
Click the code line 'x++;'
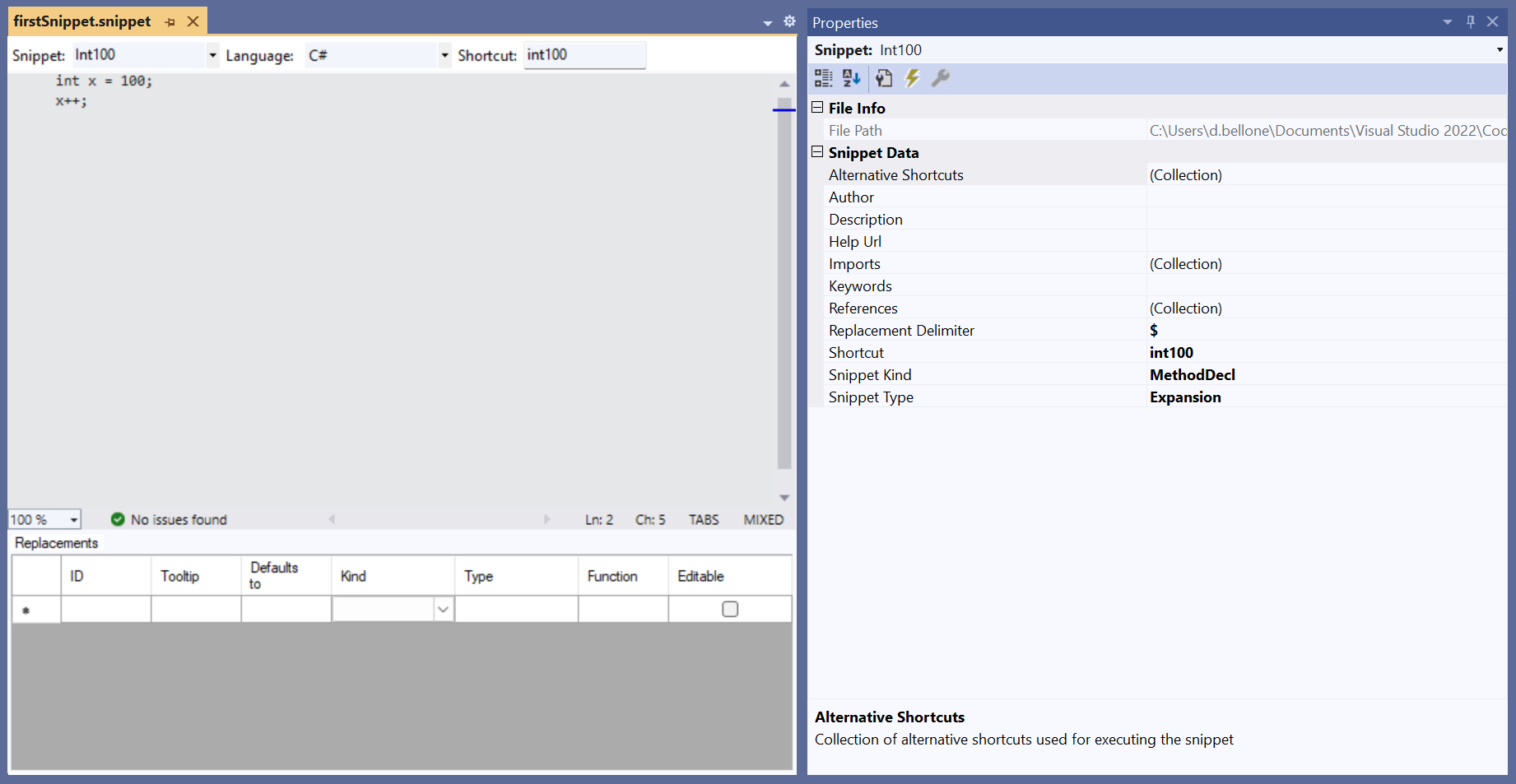click(71, 101)
